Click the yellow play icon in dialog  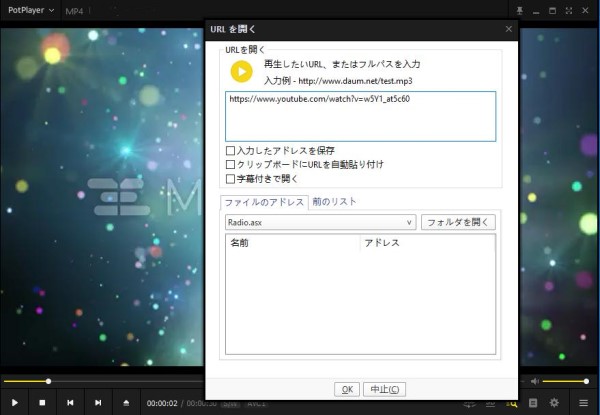(241, 72)
